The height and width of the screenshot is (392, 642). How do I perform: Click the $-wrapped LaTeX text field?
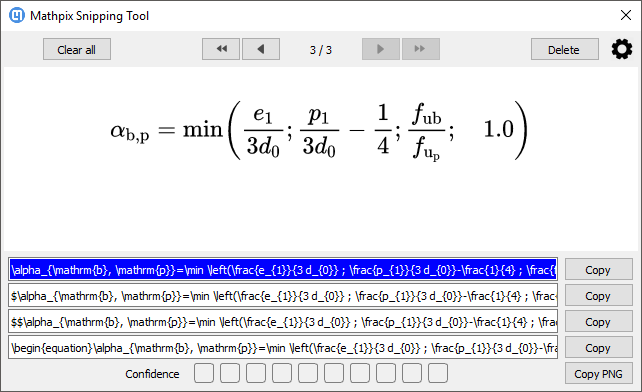pyautogui.click(x=283, y=295)
